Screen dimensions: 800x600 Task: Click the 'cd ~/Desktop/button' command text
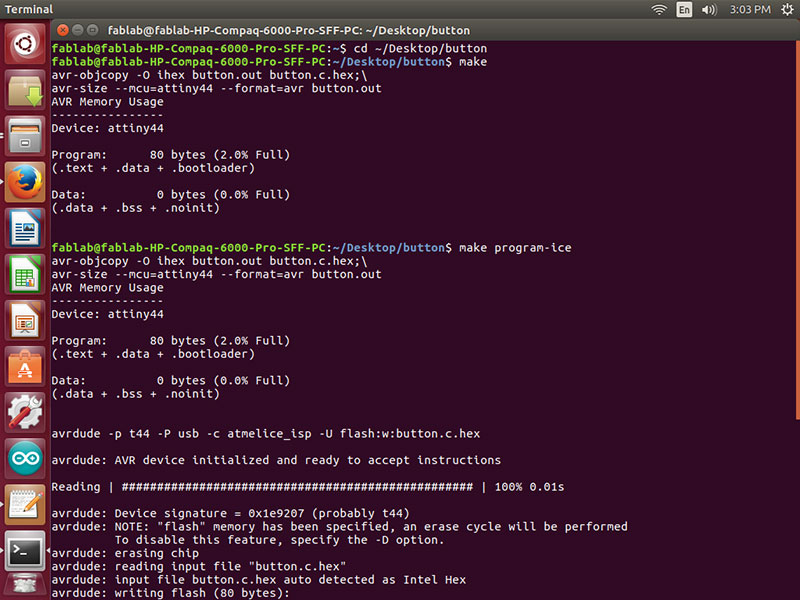[420, 48]
